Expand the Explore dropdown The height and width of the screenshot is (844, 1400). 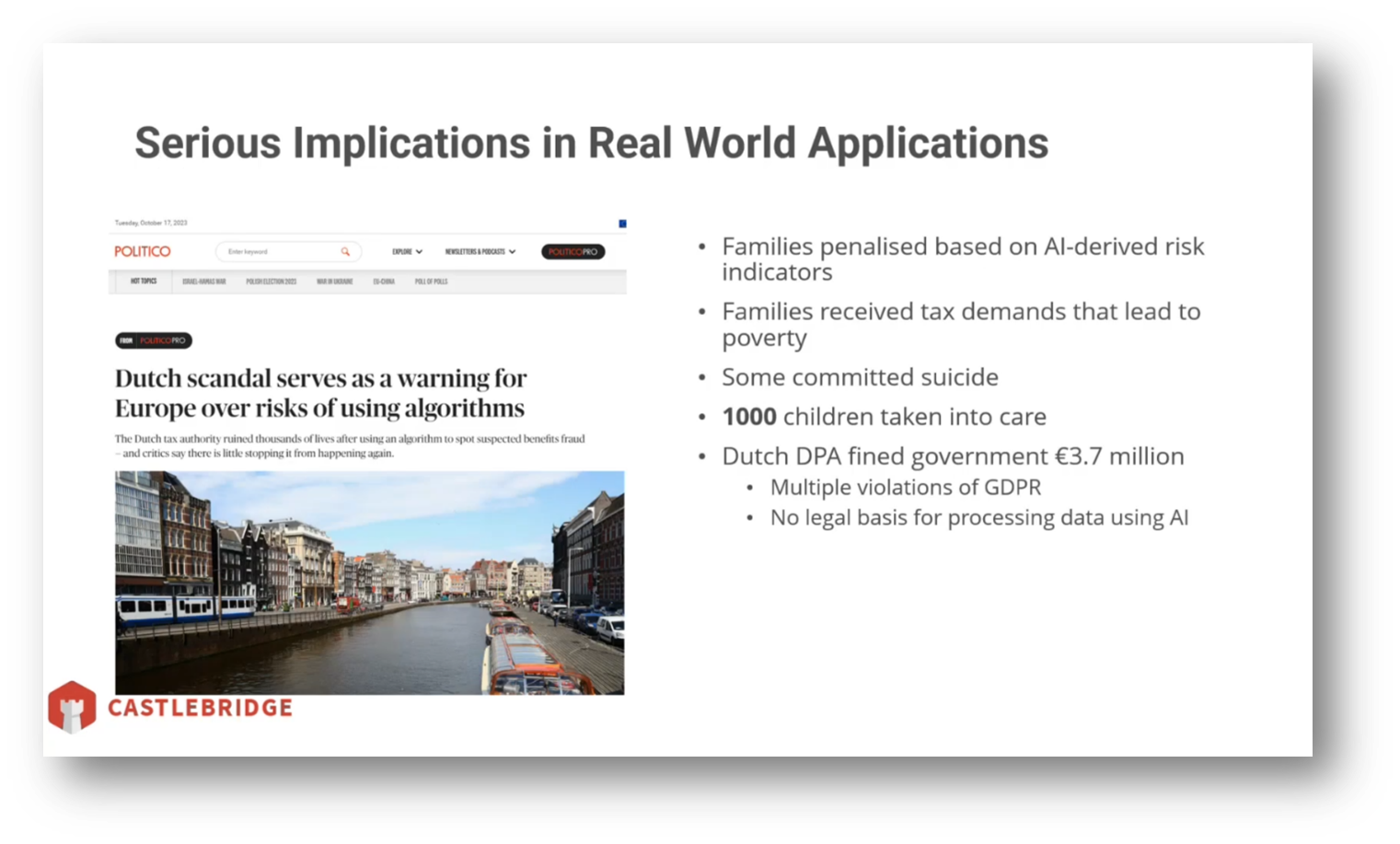tap(407, 251)
